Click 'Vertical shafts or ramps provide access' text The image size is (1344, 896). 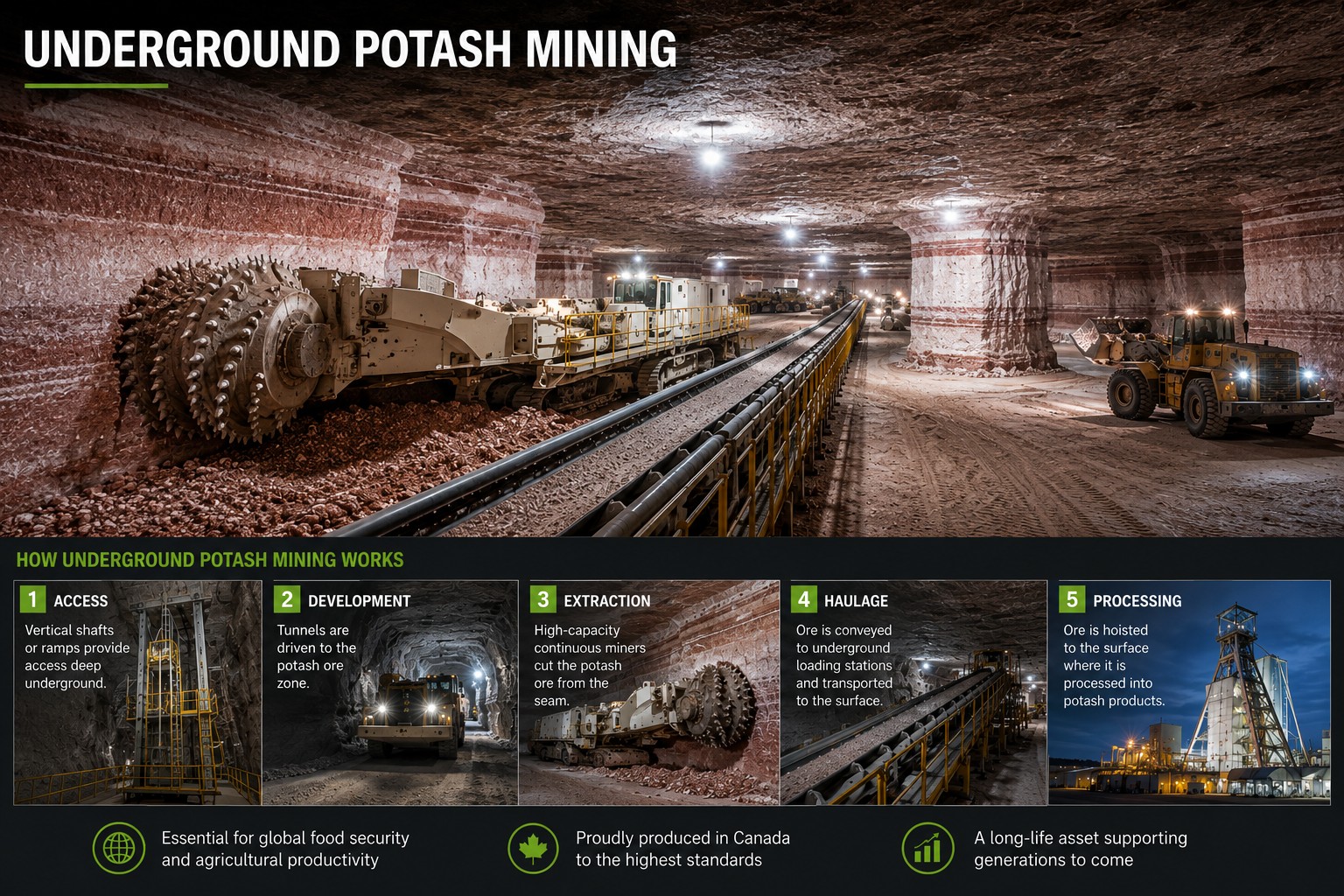point(77,656)
